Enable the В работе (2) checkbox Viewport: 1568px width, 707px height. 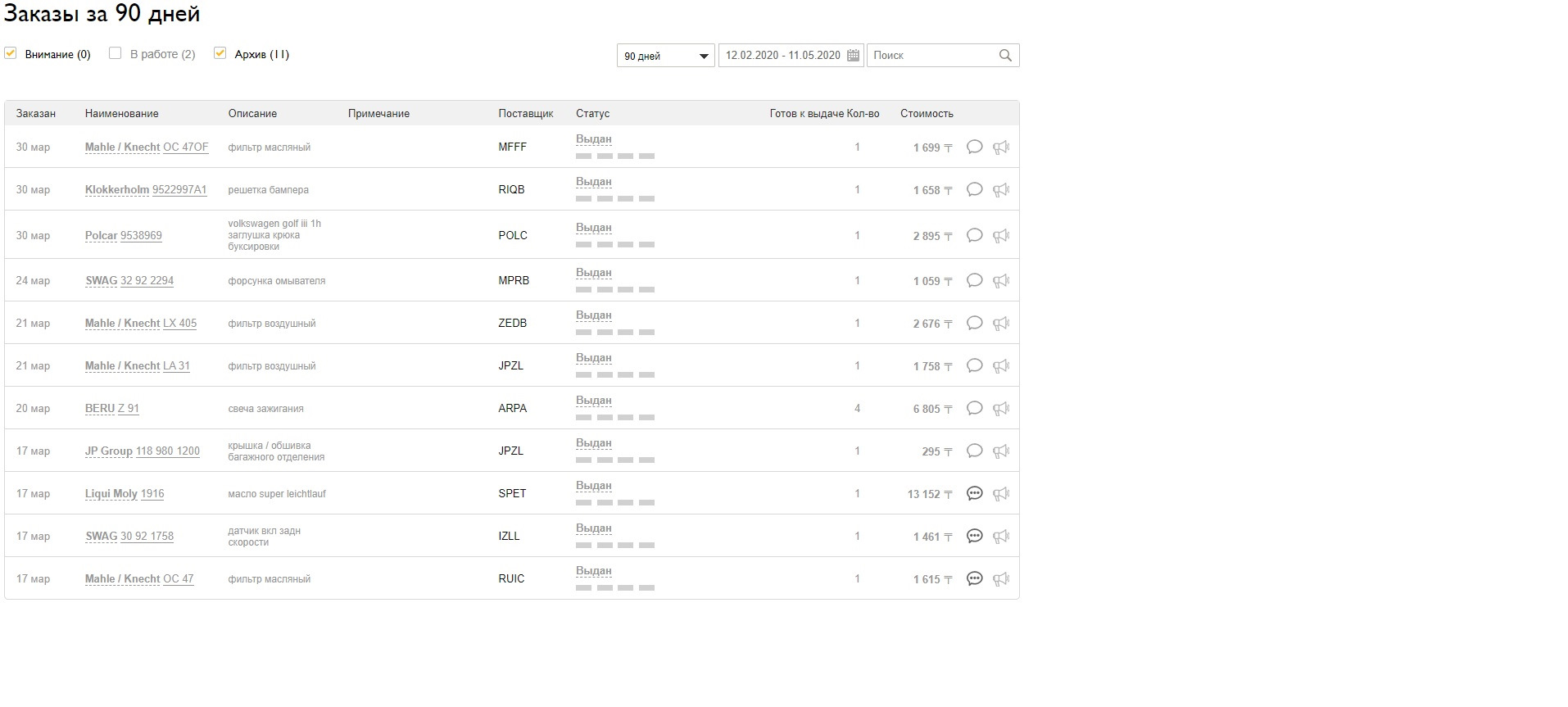point(116,53)
